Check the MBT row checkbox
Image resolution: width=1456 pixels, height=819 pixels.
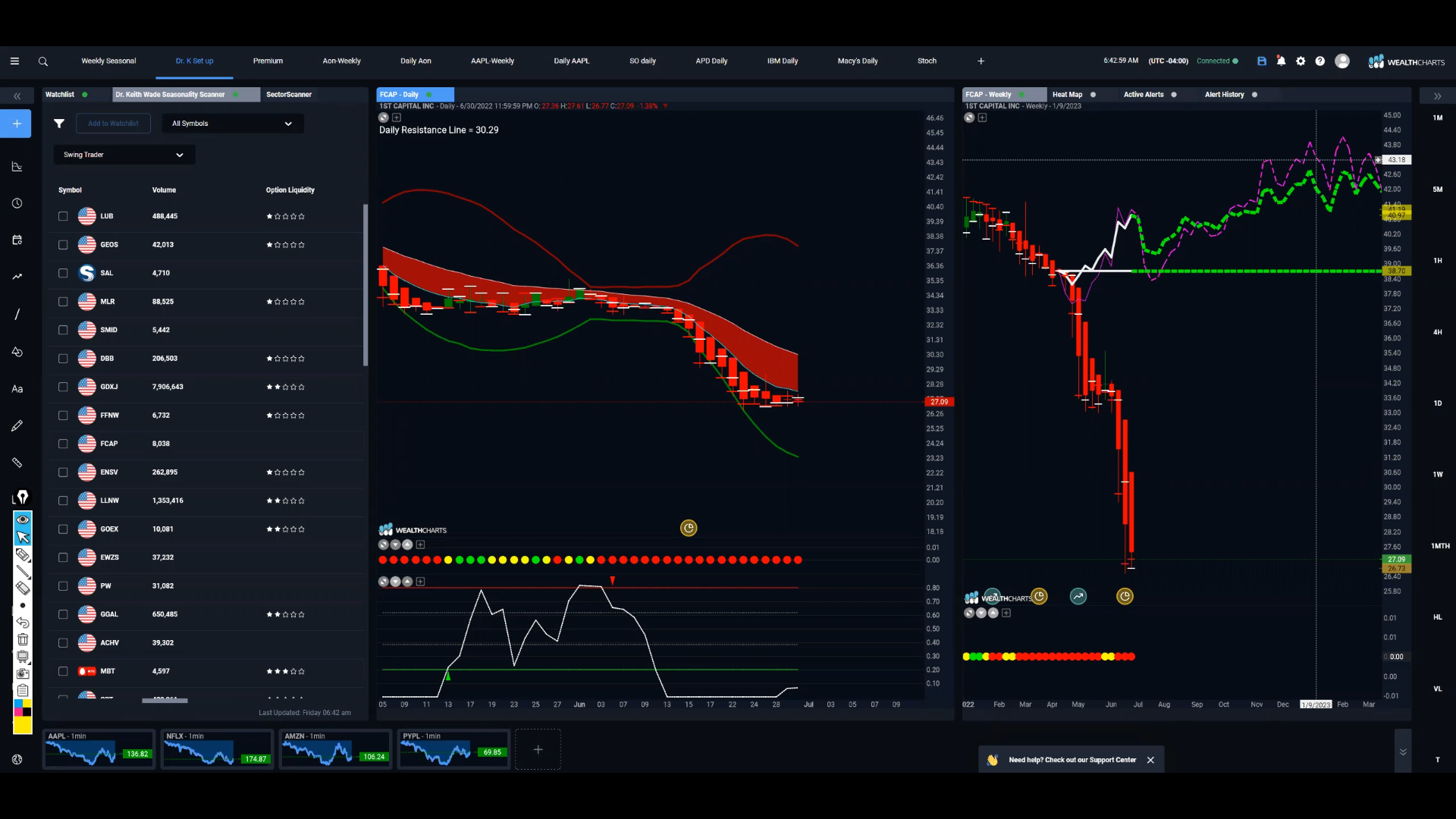point(63,671)
